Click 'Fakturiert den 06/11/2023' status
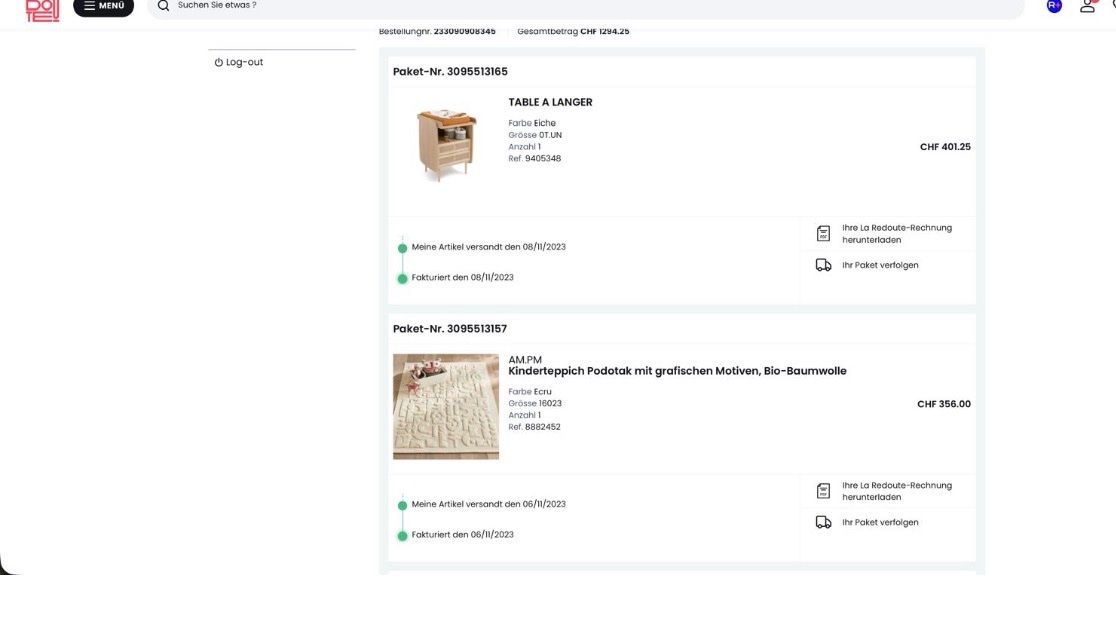This screenshot has height=619, width=1116. tap(463, 536)
